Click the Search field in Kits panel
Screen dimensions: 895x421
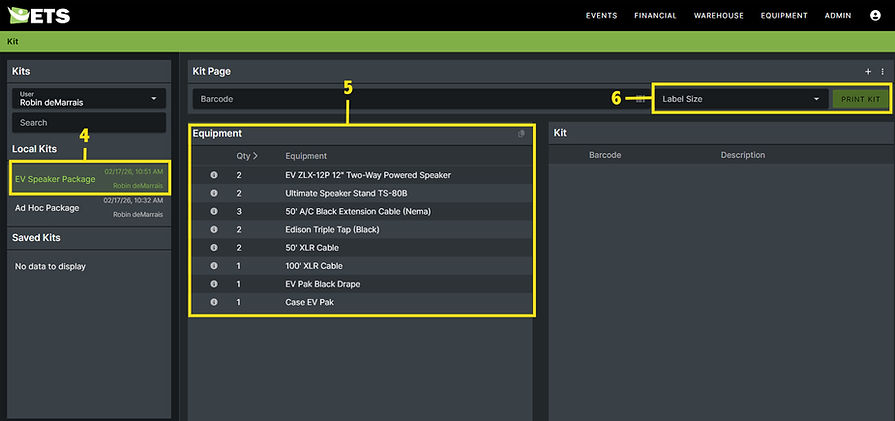89,123
